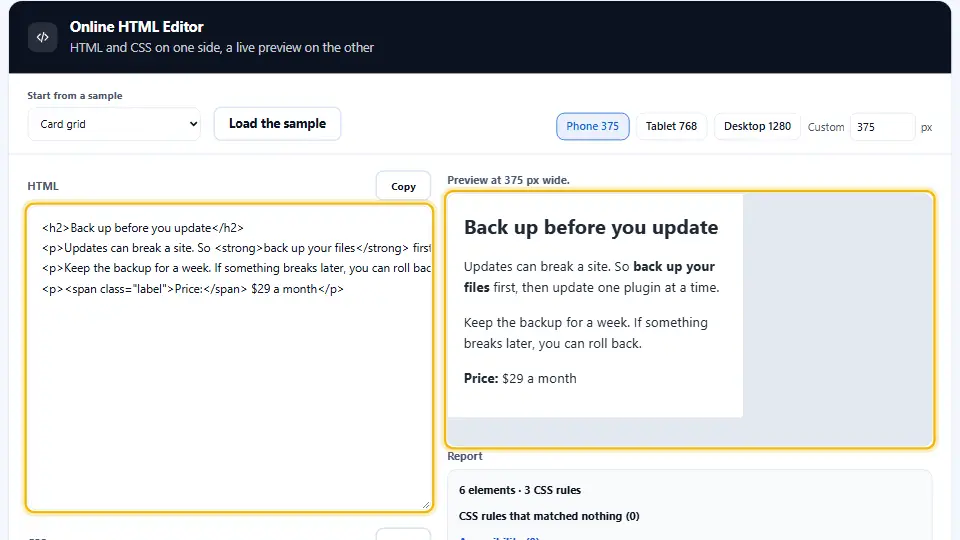Click the preview heading Back up before you update

pyautogui.click(x=591, y=227)
